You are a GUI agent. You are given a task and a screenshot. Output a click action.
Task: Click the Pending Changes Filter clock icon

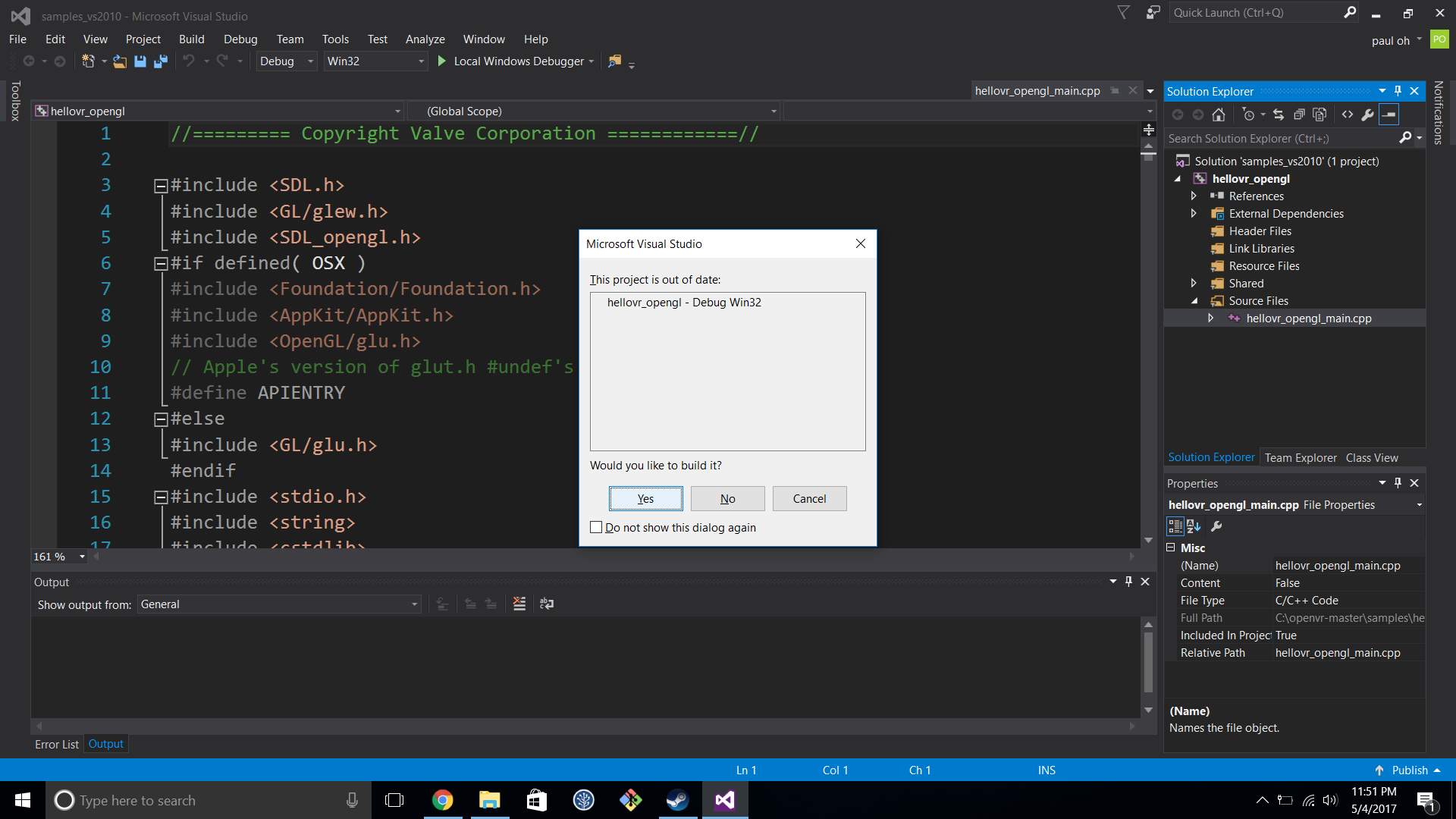[x=1249, y=115]
